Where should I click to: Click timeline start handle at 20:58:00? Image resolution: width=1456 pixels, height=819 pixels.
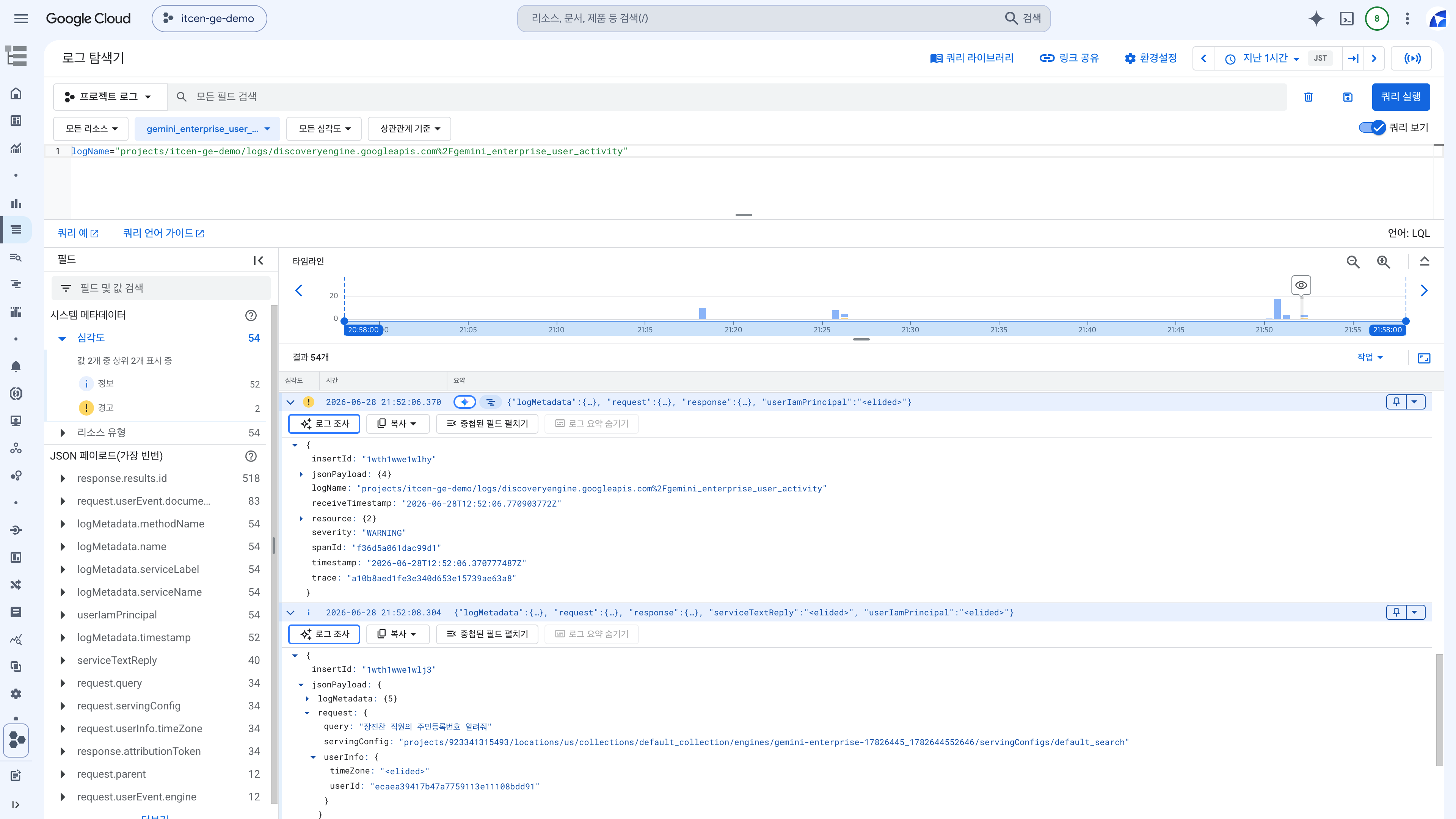click(344, 321)
